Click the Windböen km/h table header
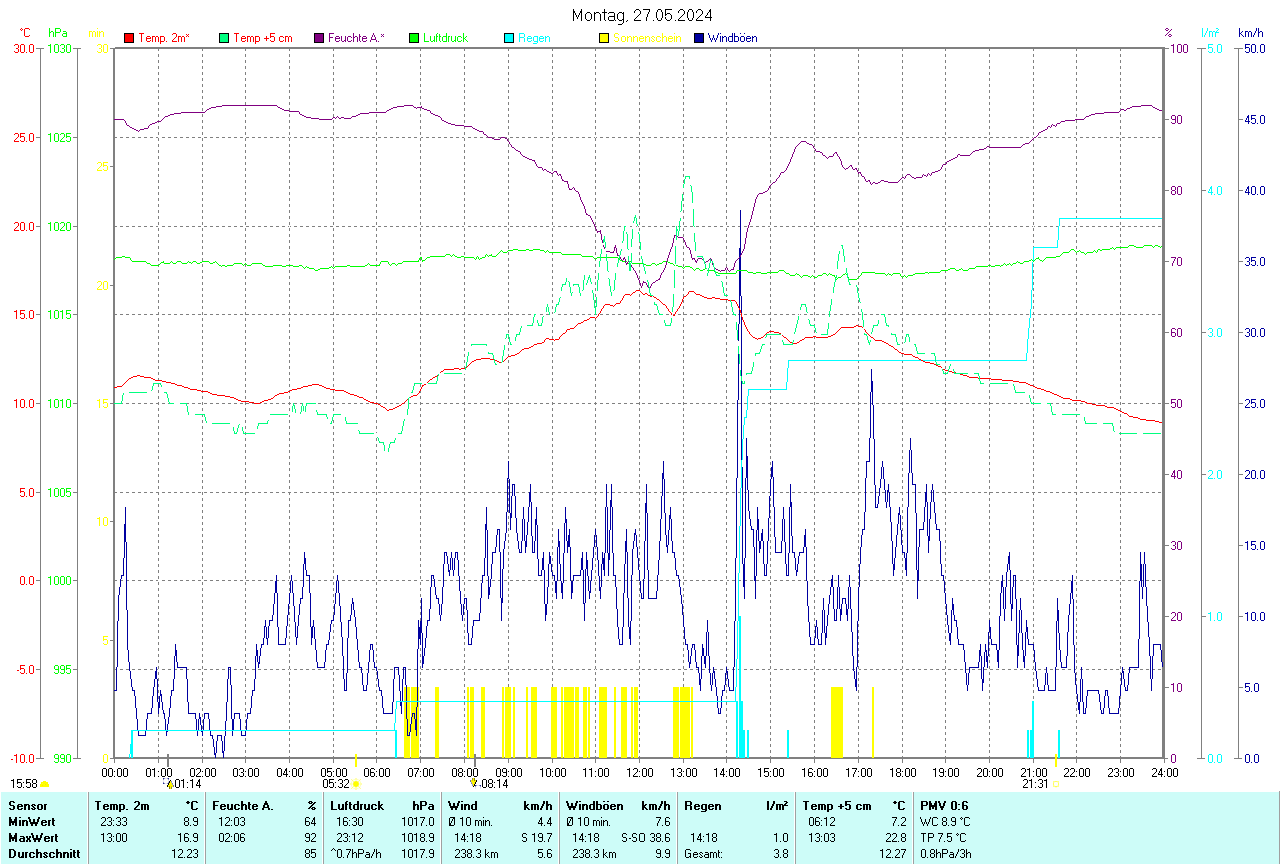This screenshot has width=1280, height=864. tap(618, 806)
